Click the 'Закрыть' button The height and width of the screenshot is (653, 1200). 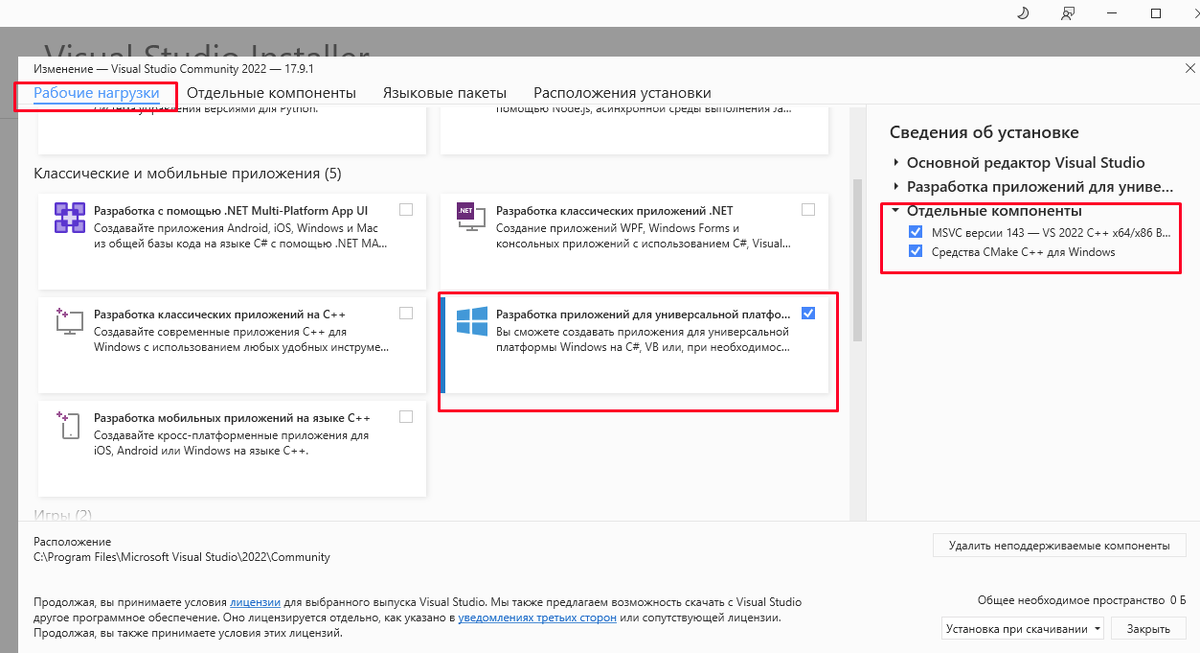tap(1147, 629)
